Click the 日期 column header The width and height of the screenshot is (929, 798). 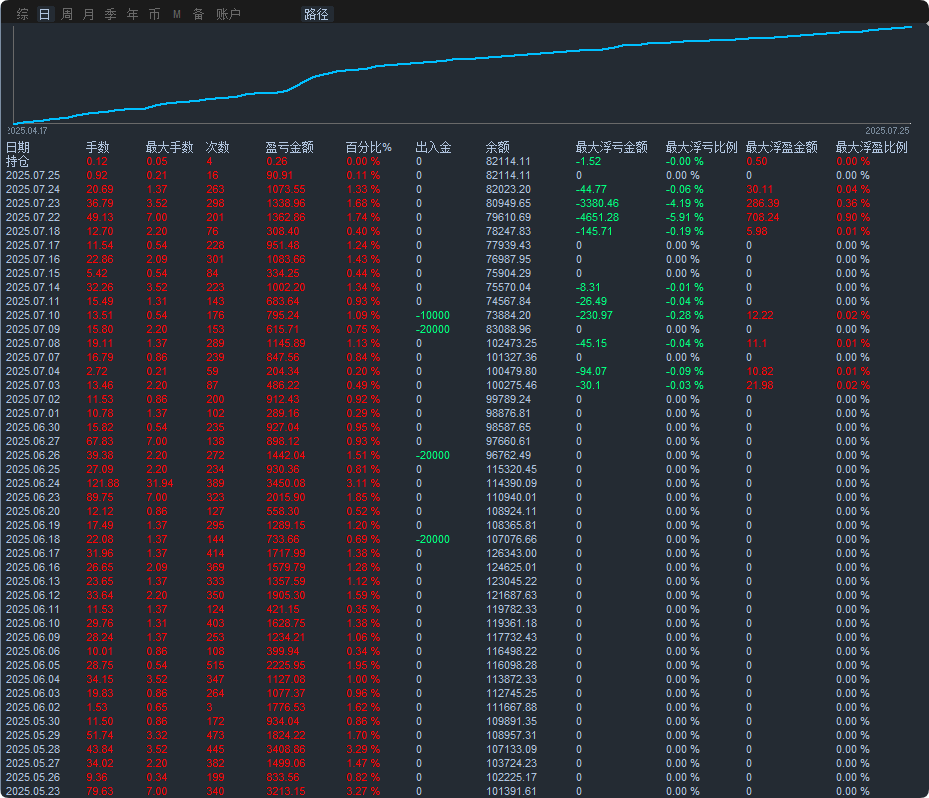tap(18, 147)
